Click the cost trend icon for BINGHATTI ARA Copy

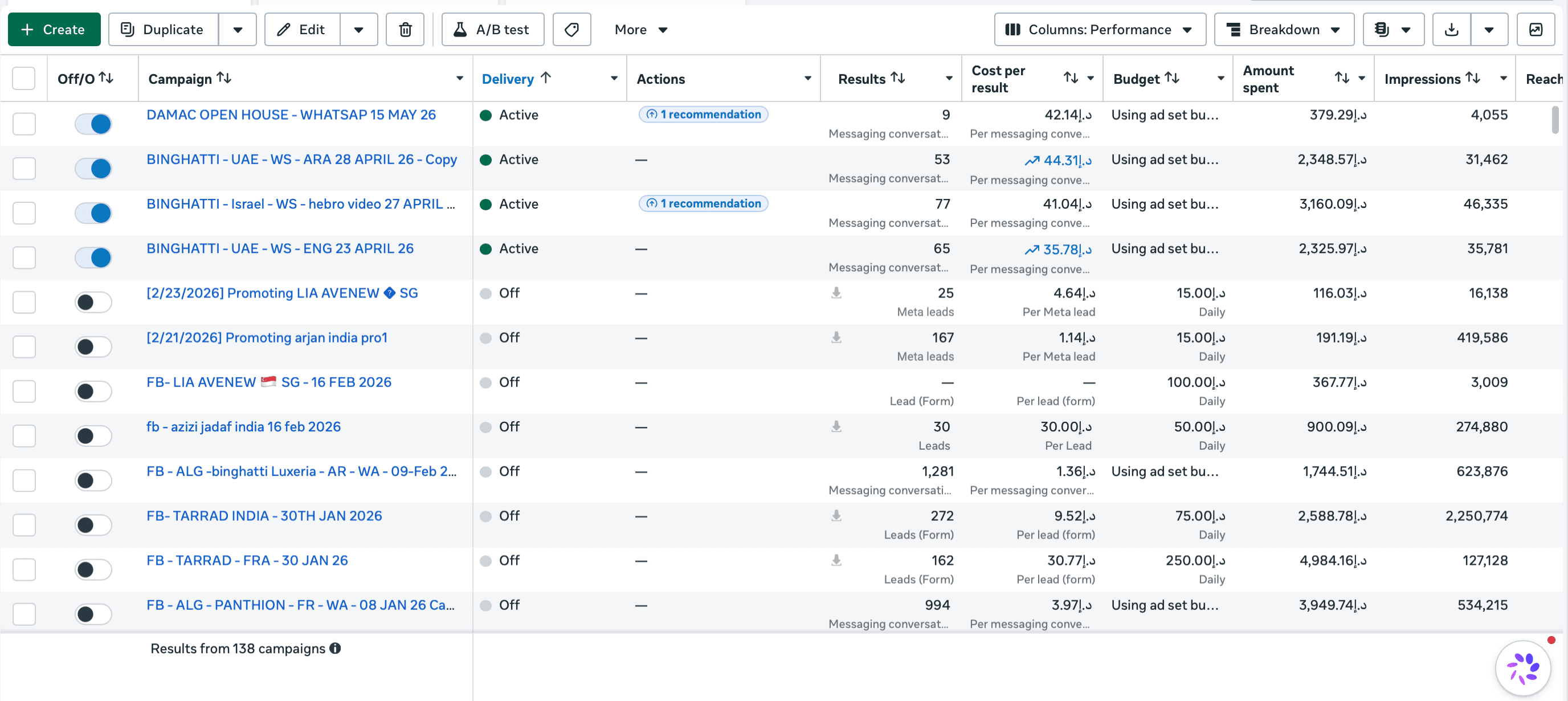(1031, 161)
